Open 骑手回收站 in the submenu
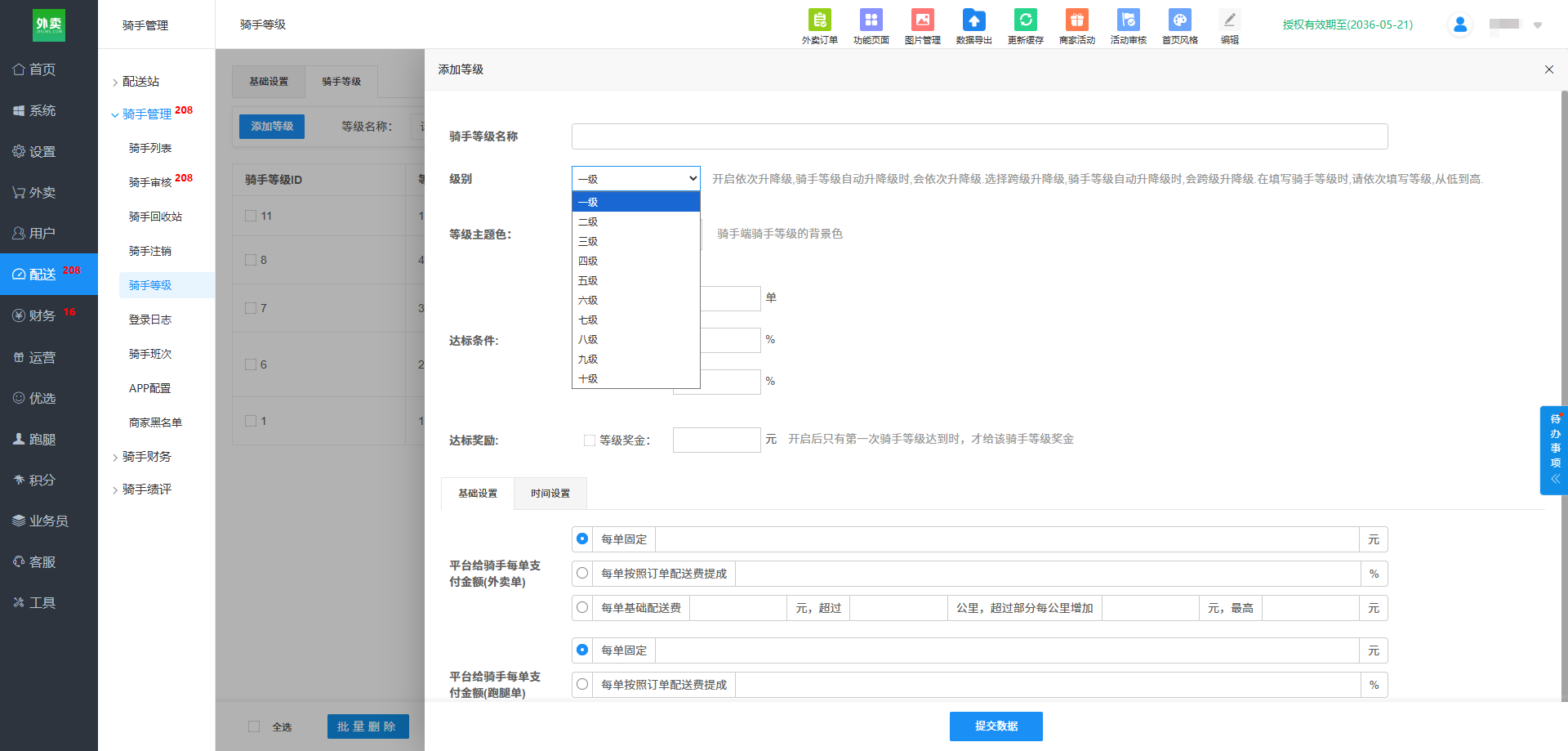 155,217
